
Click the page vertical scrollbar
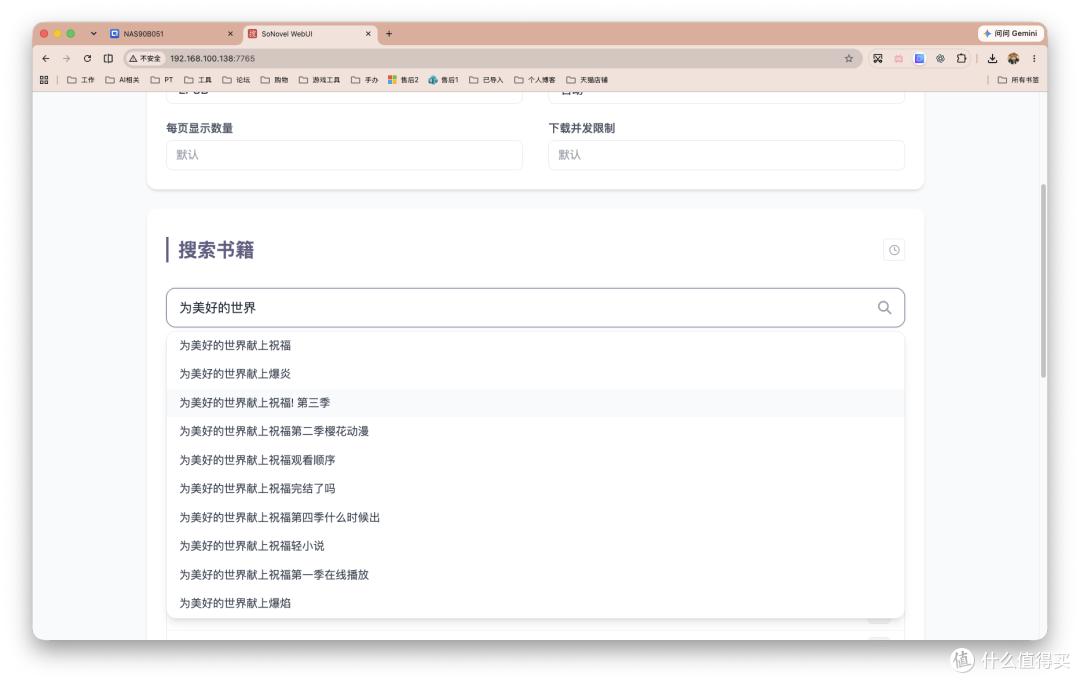click(1043, 281)
